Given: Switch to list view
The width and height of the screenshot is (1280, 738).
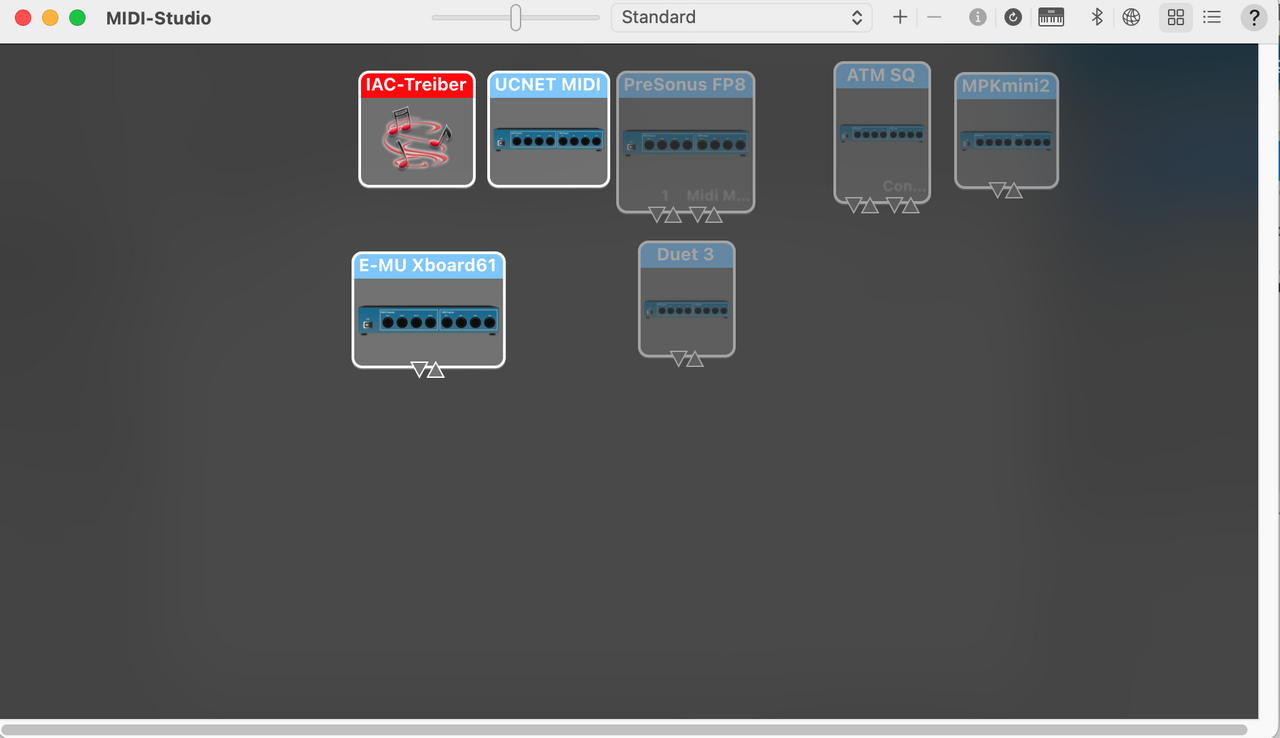Looking at the screenshot, I should click(1212, 17).
